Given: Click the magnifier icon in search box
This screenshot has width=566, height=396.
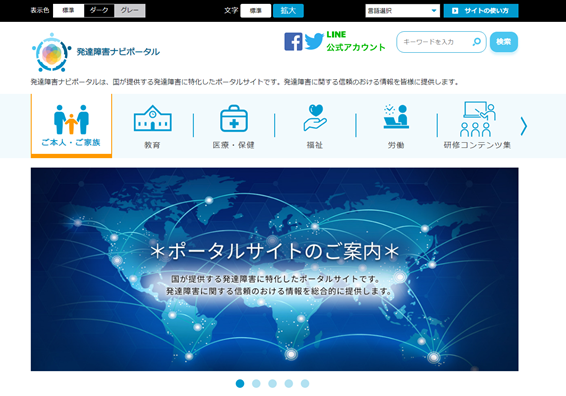Looking at the screenshot, I should tap(476, 42).
